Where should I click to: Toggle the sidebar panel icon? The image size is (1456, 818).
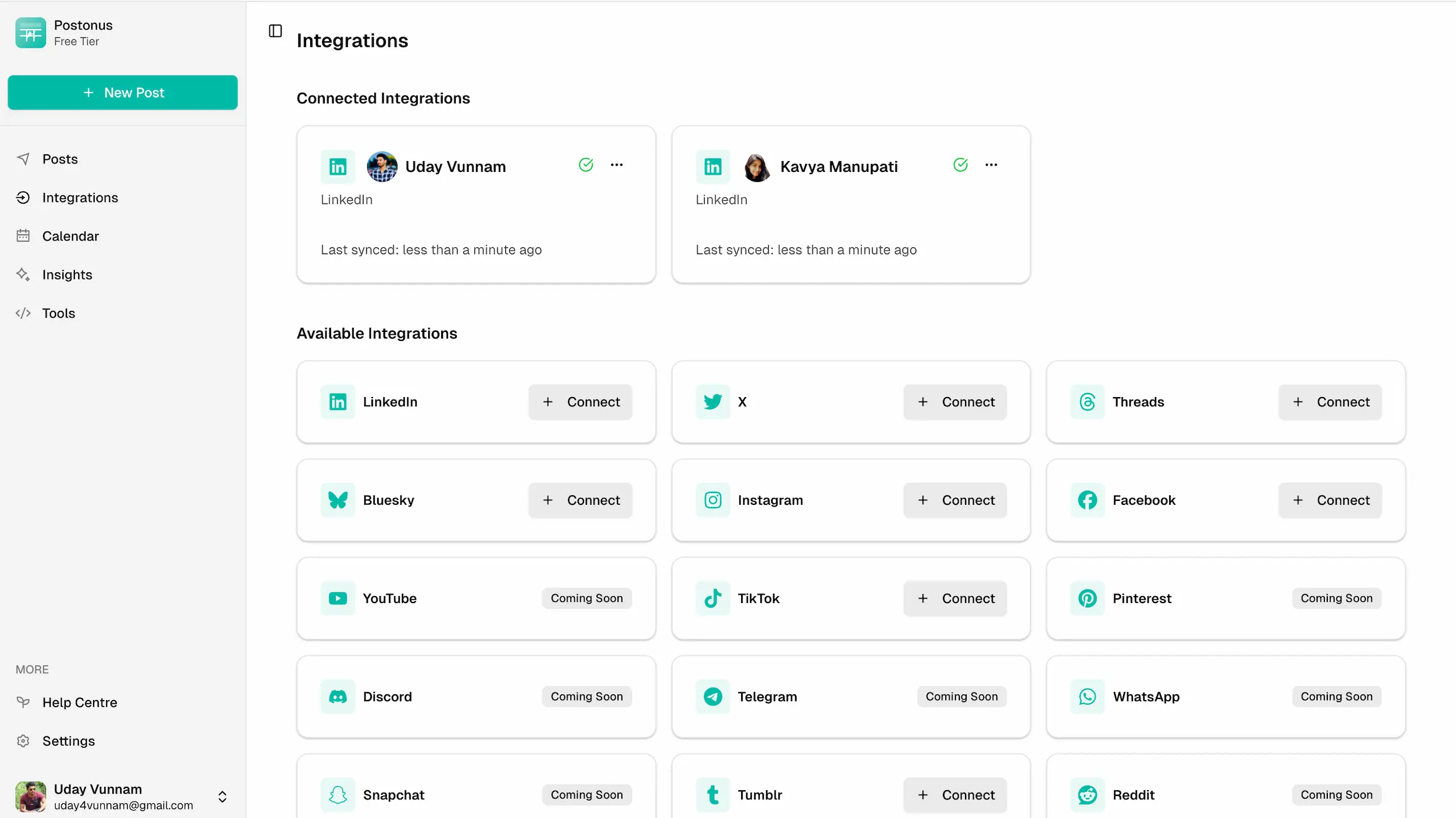point(276,31)
